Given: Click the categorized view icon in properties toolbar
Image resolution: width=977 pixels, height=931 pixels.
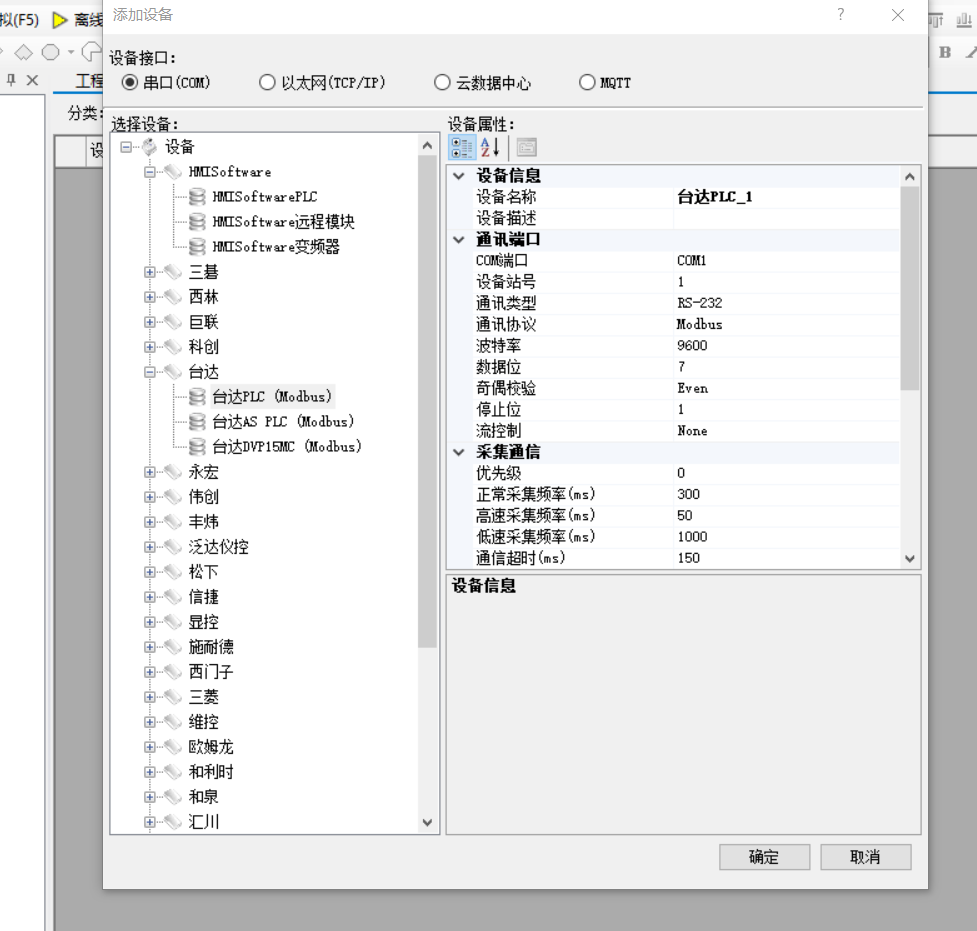Looking at the screenshot, I should (x=462, y=148).
